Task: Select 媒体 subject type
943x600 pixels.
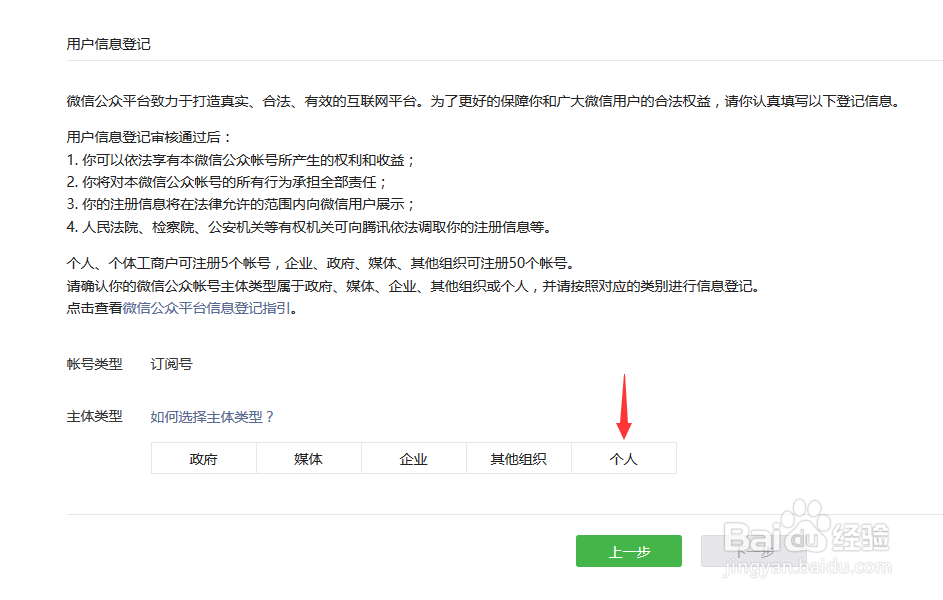Action: (x=308, y=458)
